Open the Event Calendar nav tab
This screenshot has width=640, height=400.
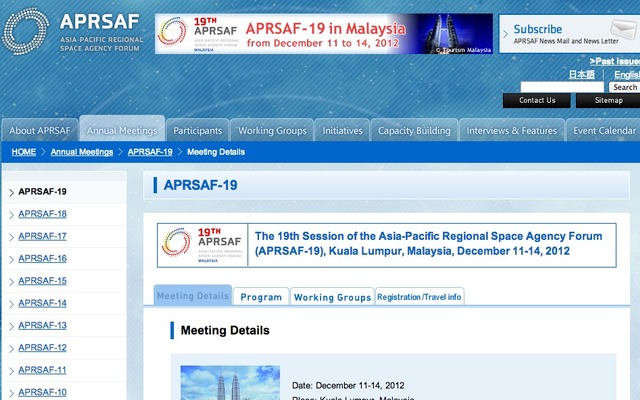coord(604,130)
